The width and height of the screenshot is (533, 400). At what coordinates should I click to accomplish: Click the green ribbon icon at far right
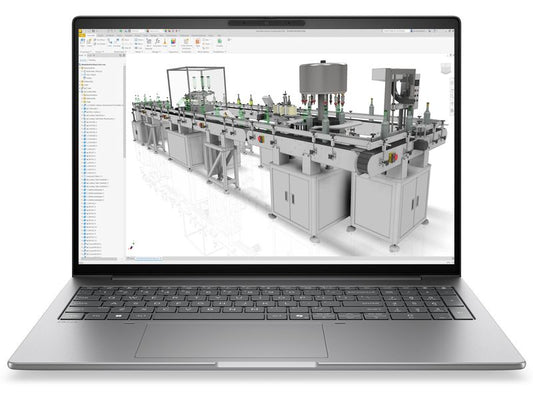(220, 42)
